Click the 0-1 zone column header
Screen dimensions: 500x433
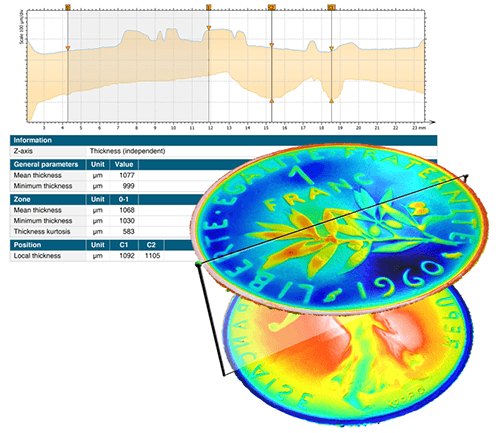[123, 199]
